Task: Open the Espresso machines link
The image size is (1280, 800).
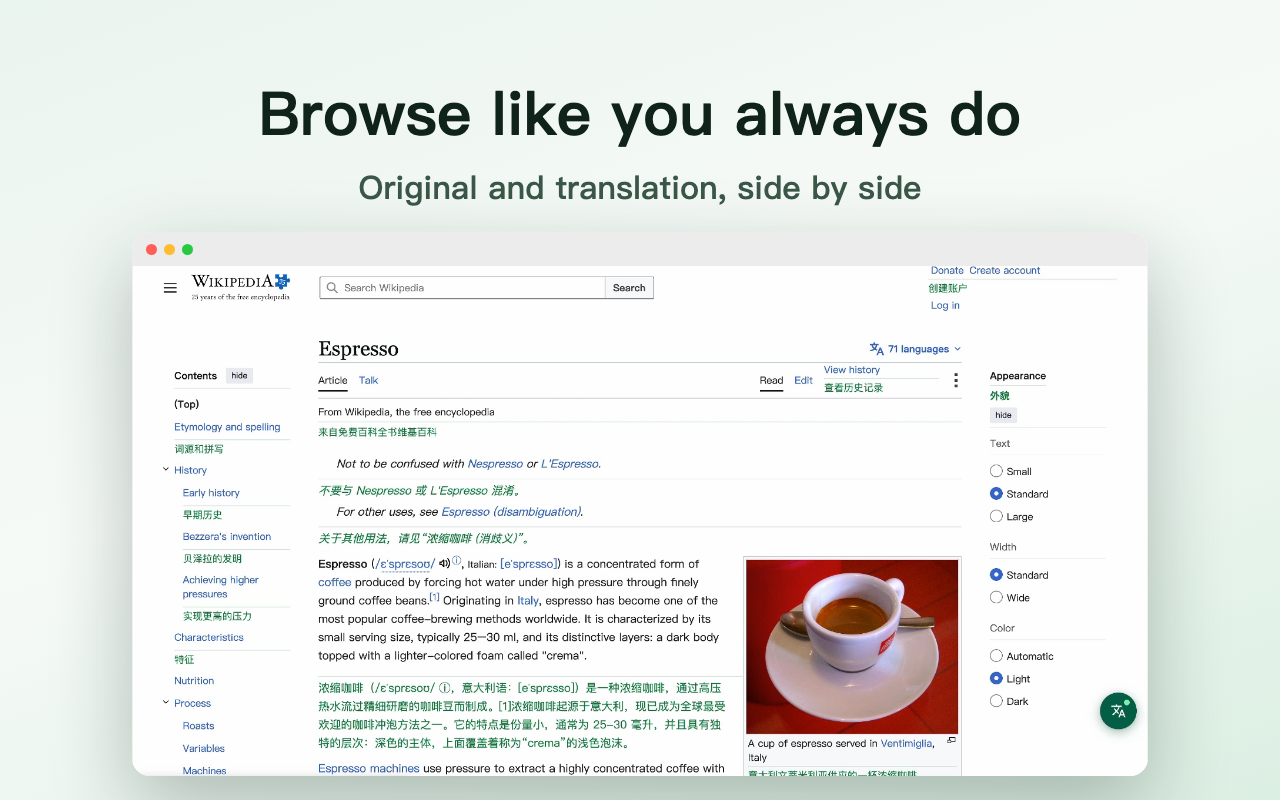Action: [369, 769]
